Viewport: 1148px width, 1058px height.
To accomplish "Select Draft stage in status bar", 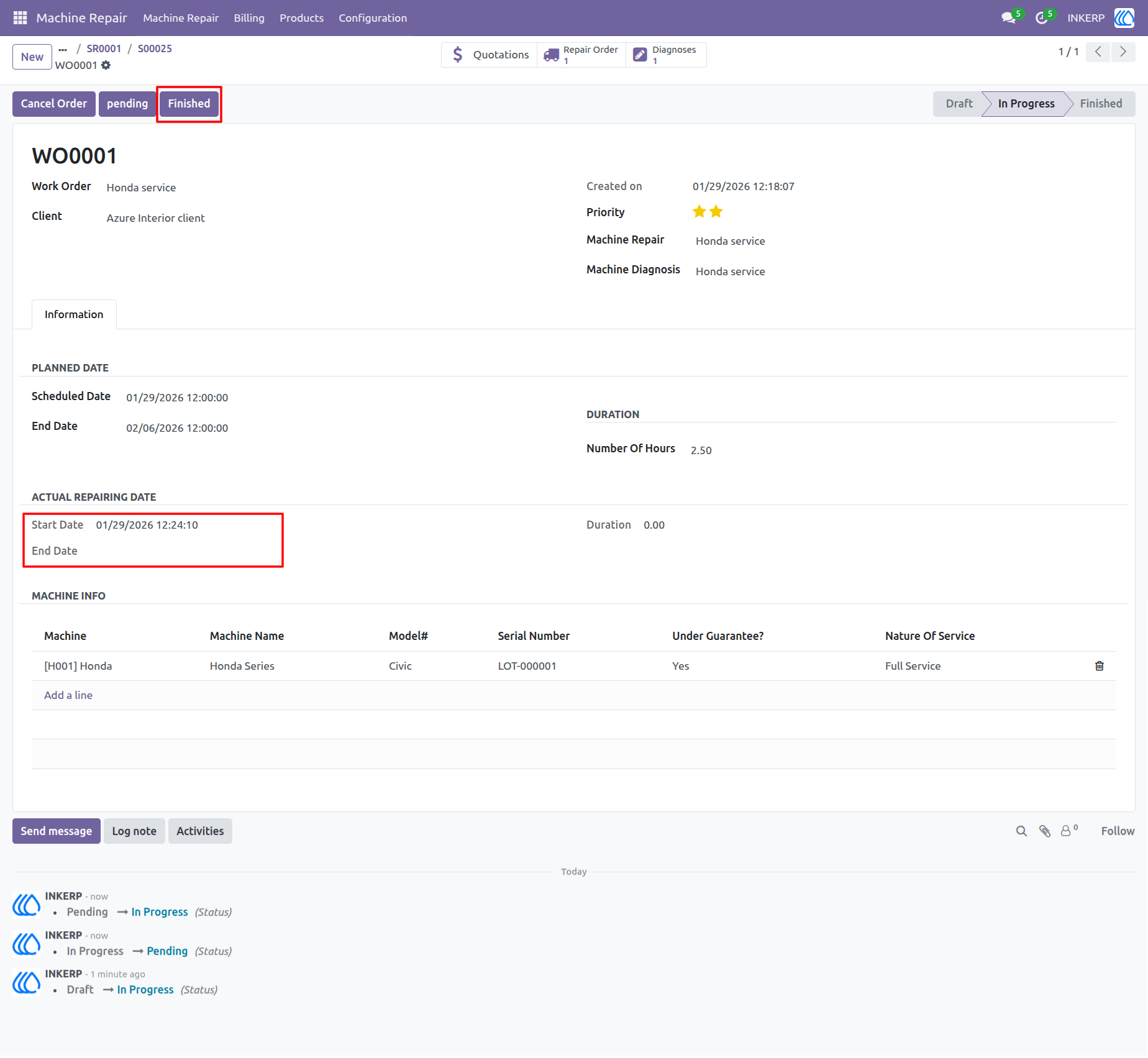I will (959, 104).
